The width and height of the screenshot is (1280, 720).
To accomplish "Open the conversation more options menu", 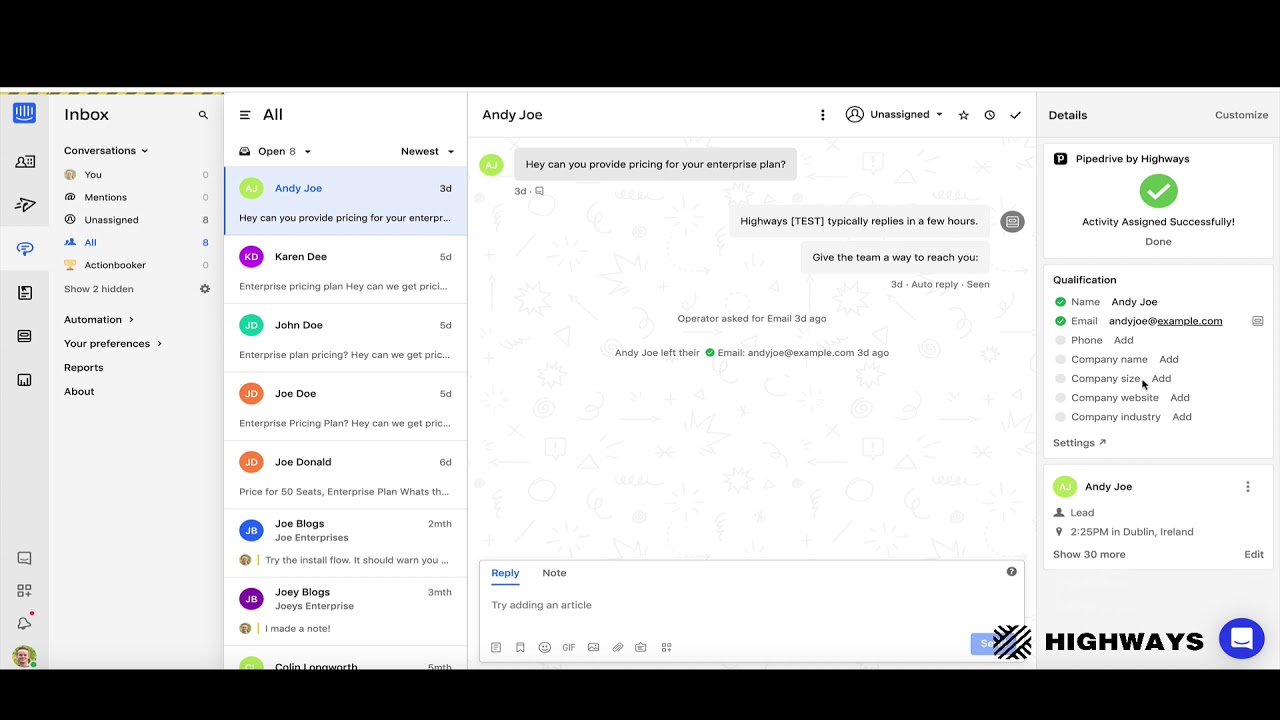I will [x=823, y=115].
